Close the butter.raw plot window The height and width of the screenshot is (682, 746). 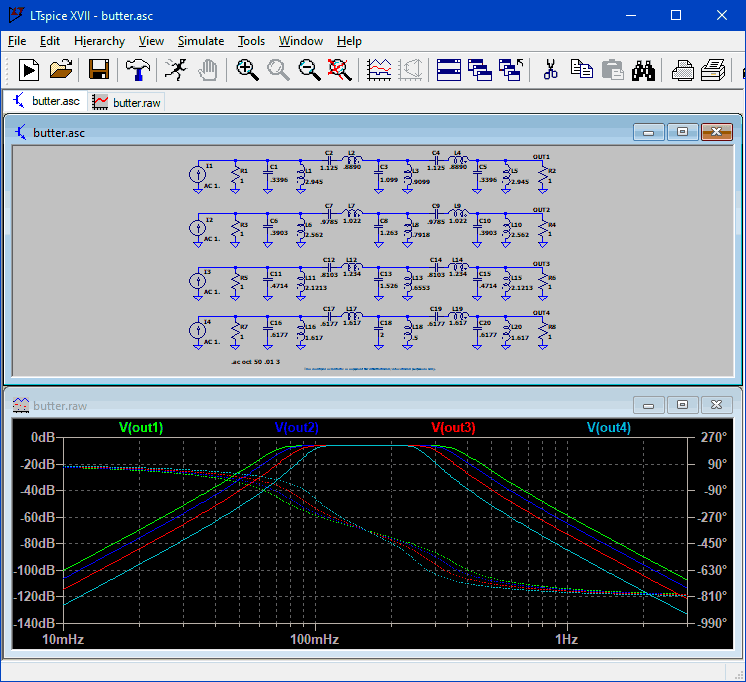click(717, 405)
